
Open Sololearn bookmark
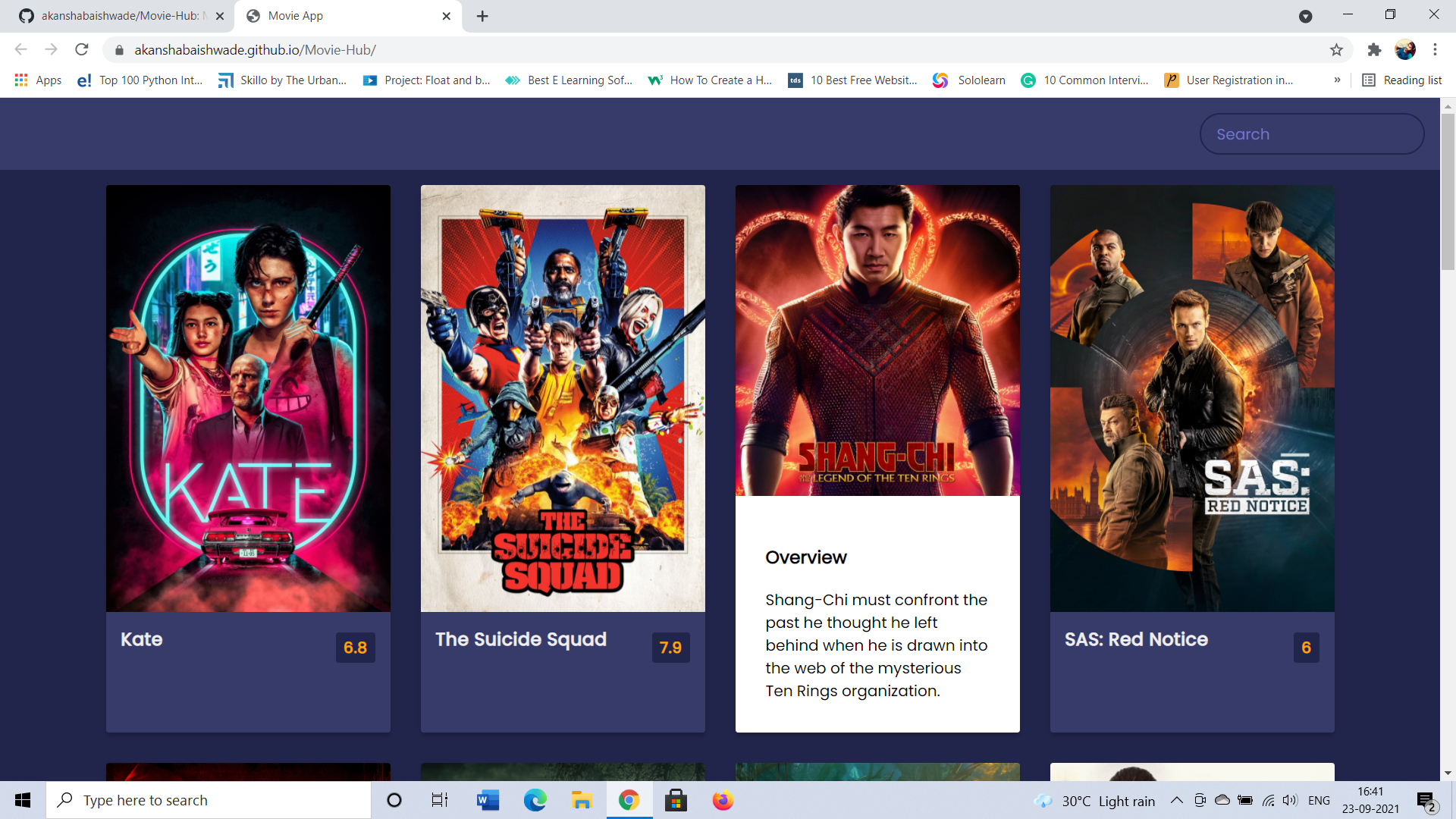pyautogui.click(x=969, y=80)
